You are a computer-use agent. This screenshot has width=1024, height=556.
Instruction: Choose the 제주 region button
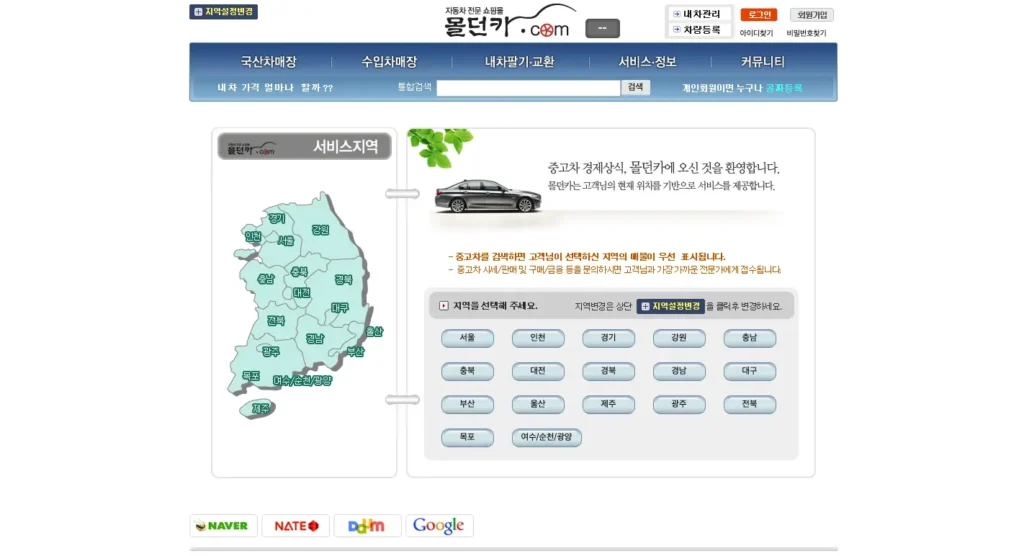(608, 404)
